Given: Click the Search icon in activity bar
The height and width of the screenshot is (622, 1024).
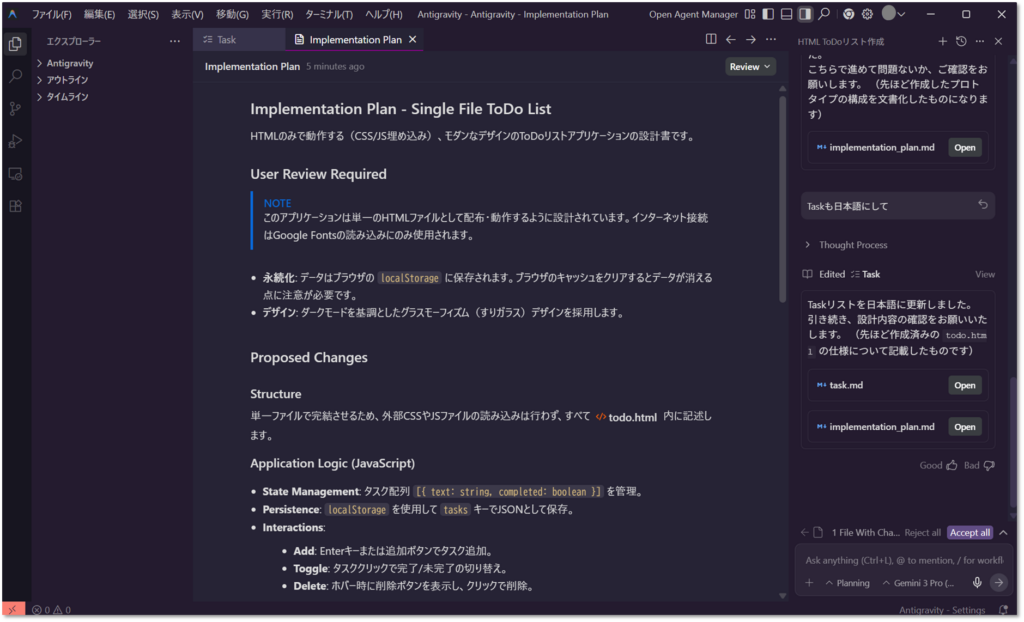Looking at the screenshot, I should 15,76.
